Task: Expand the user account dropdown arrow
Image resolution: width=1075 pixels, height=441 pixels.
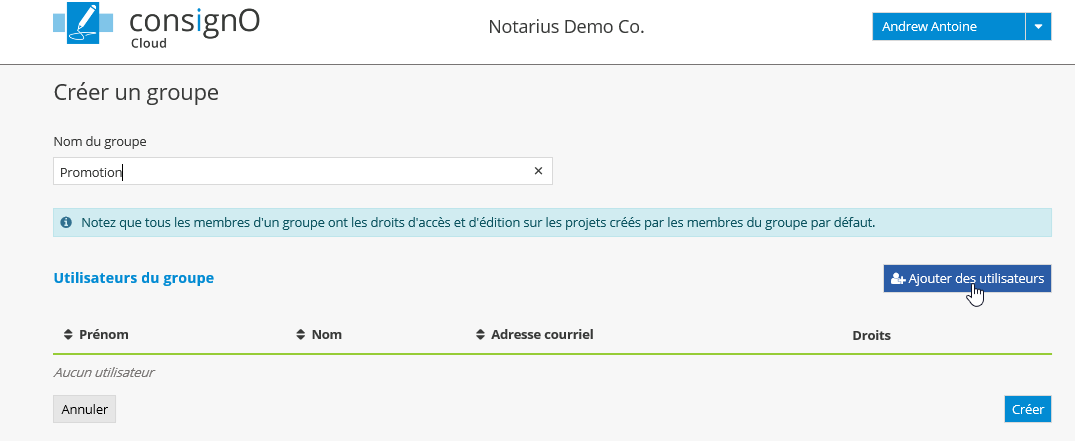Action: (x=1039, y=27)
